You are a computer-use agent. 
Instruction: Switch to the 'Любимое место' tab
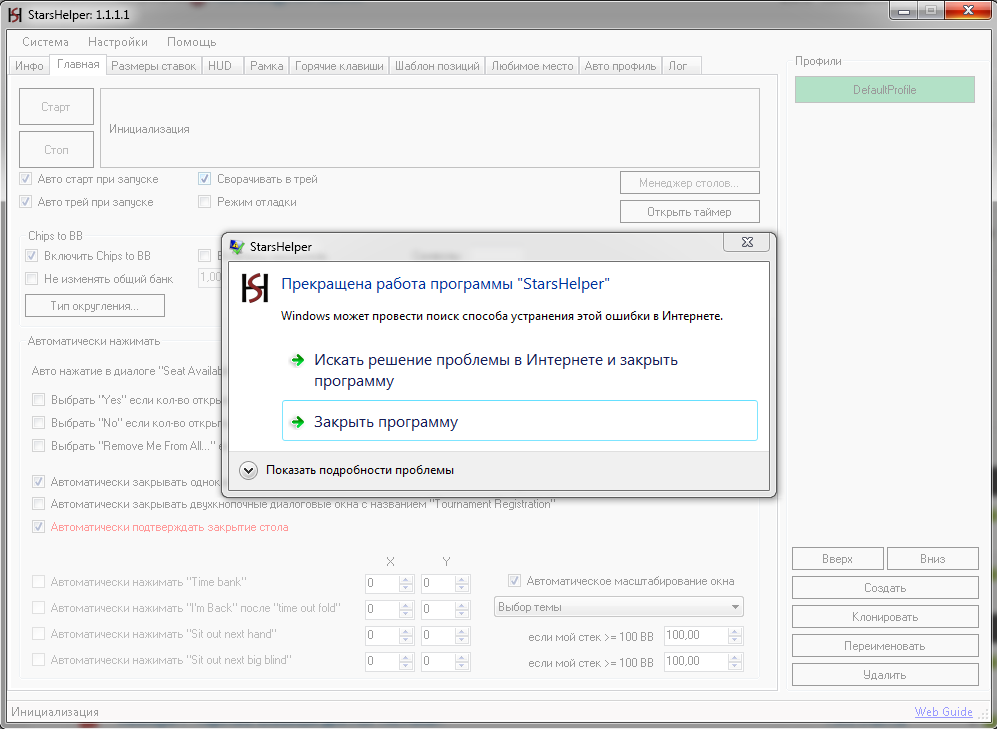click(x=532, y=66)
